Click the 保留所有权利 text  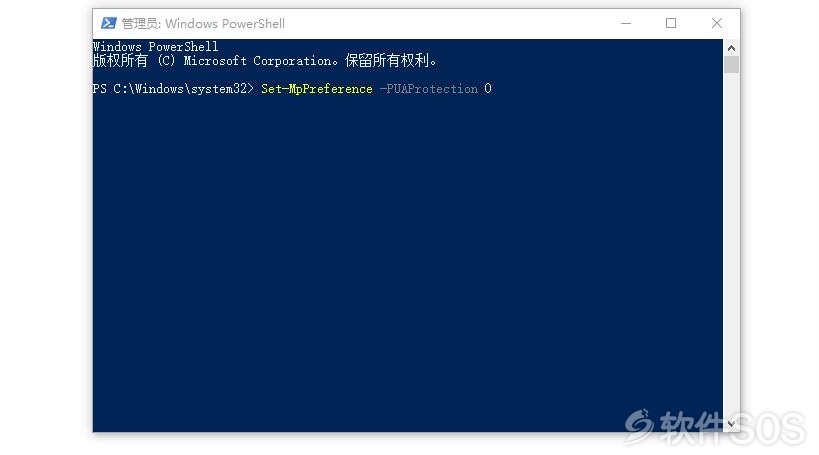[x=387, y=61]
